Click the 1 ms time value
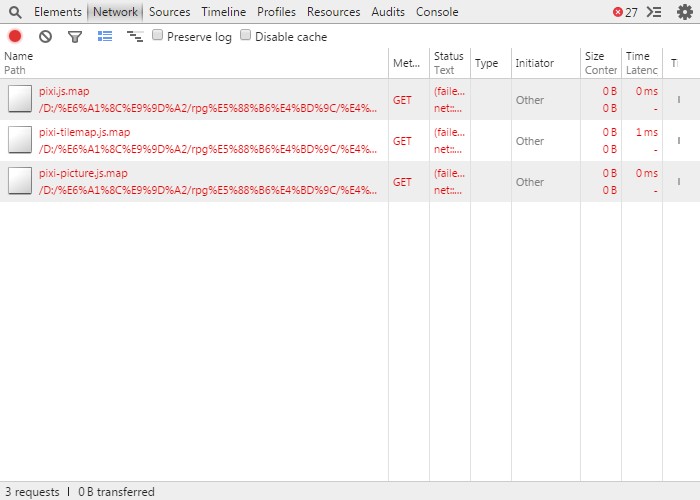700x500 pixels. click(x=647, y=132)
